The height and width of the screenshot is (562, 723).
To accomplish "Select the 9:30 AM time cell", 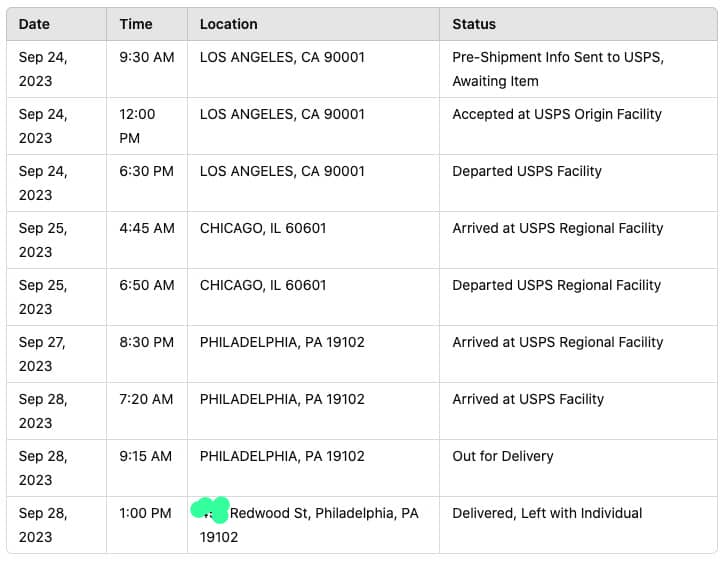I will pyautogui.click(x=145, y=57).
